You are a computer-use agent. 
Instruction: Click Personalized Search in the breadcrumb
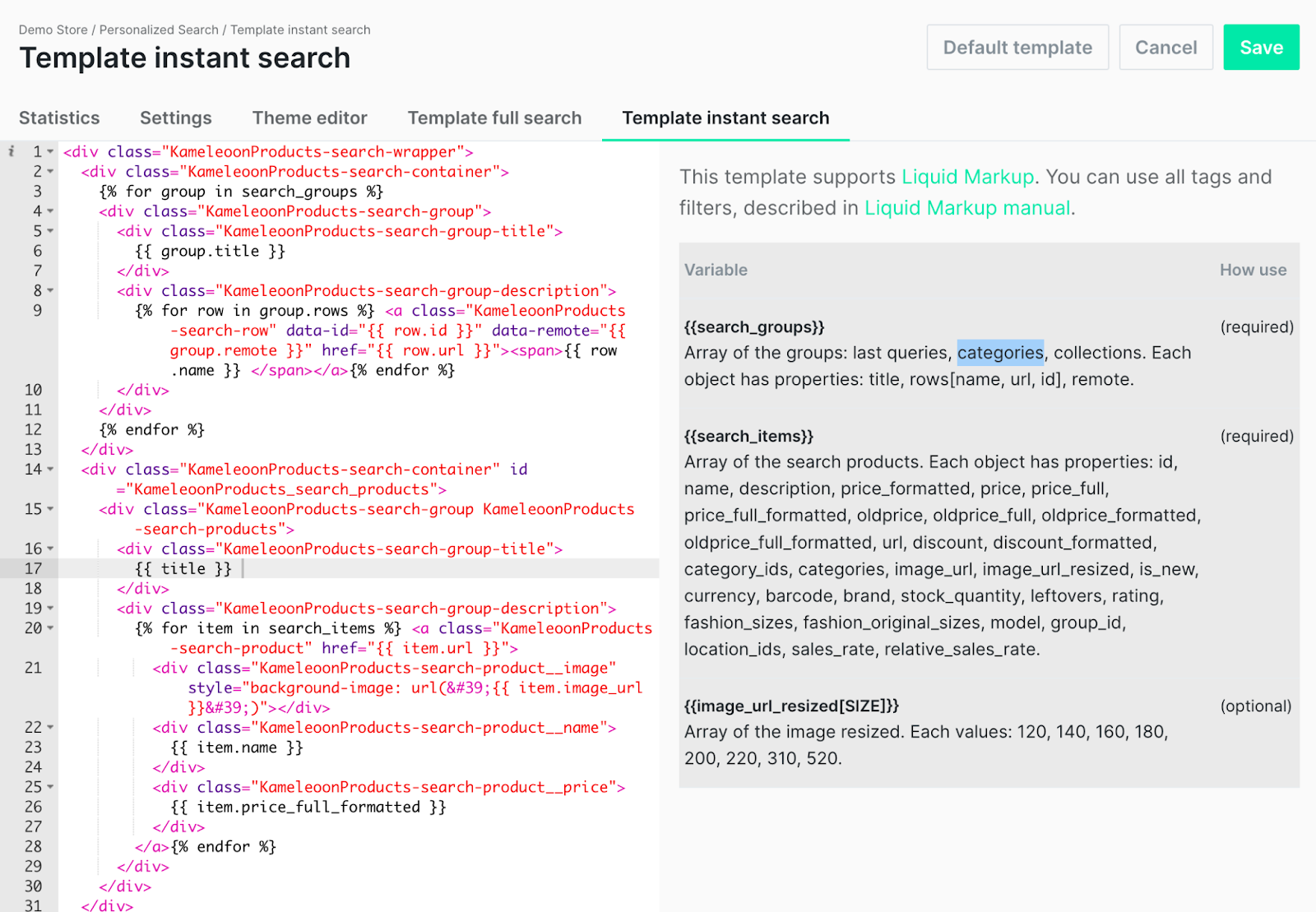[x=159, y=30]
